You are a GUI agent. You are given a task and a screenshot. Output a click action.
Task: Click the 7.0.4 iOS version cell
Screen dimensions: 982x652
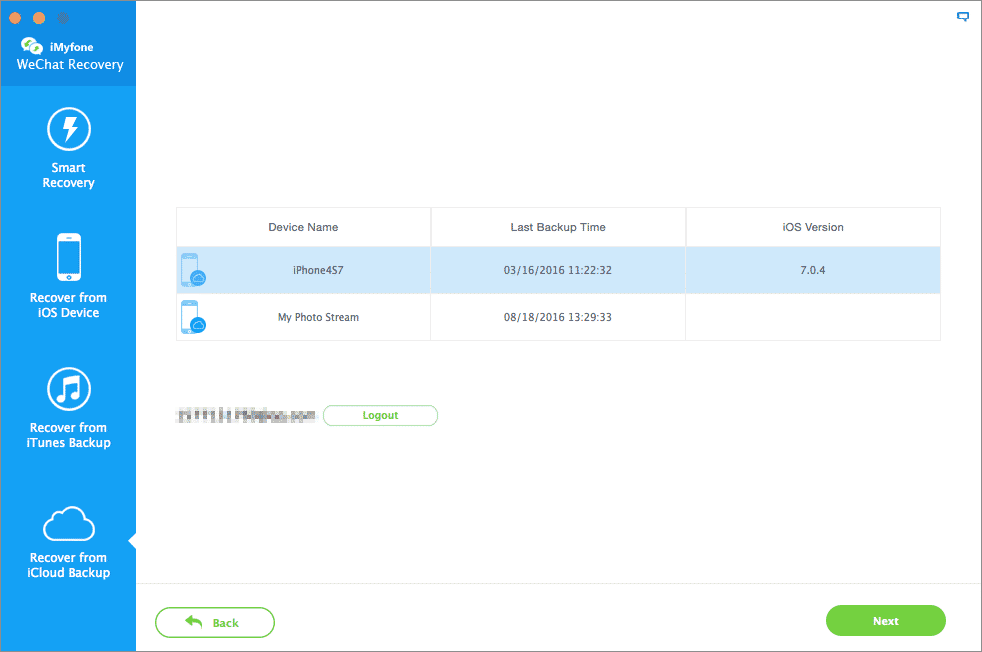click(x=812, y=271)
